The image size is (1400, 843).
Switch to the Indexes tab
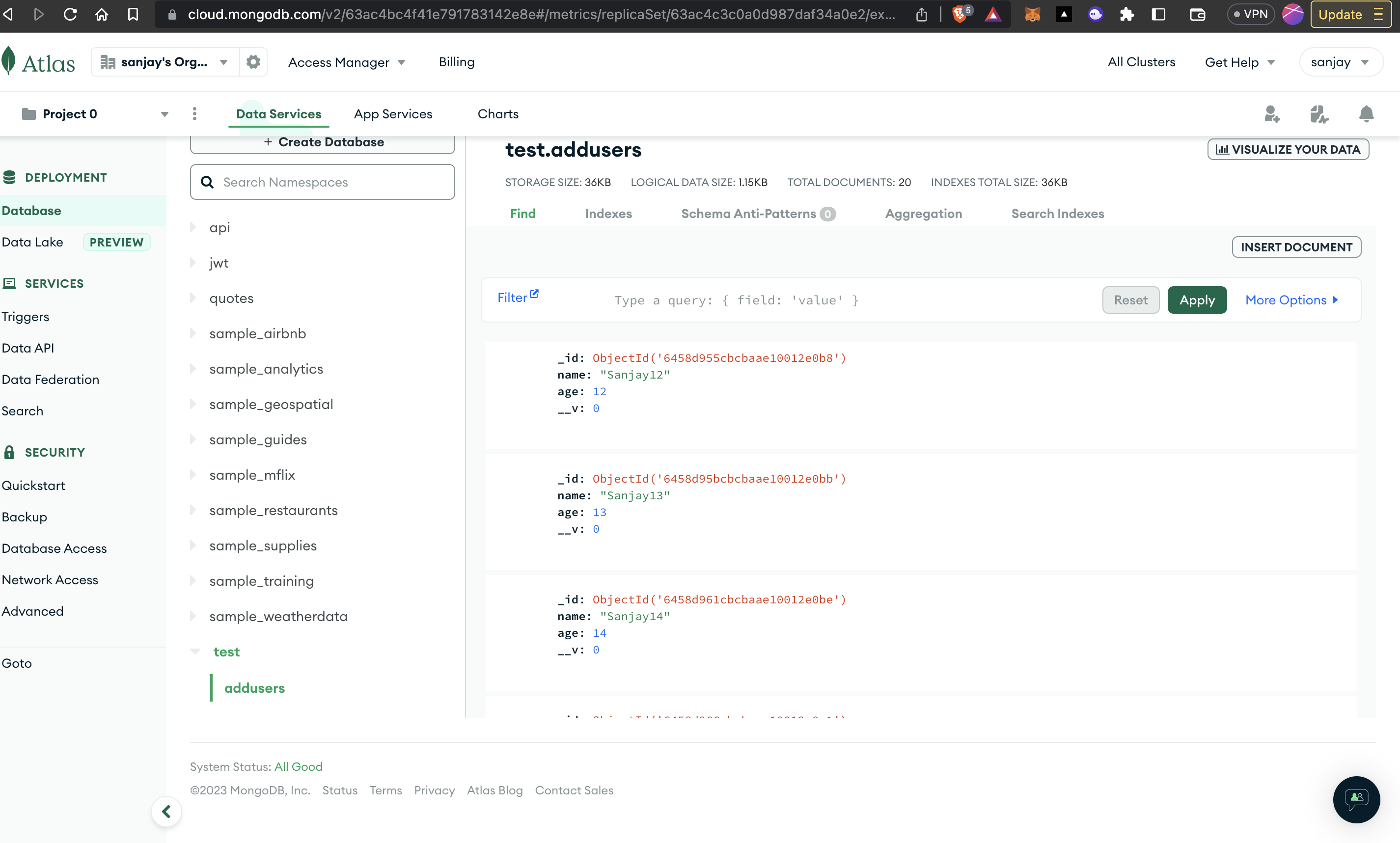point(608,214)
